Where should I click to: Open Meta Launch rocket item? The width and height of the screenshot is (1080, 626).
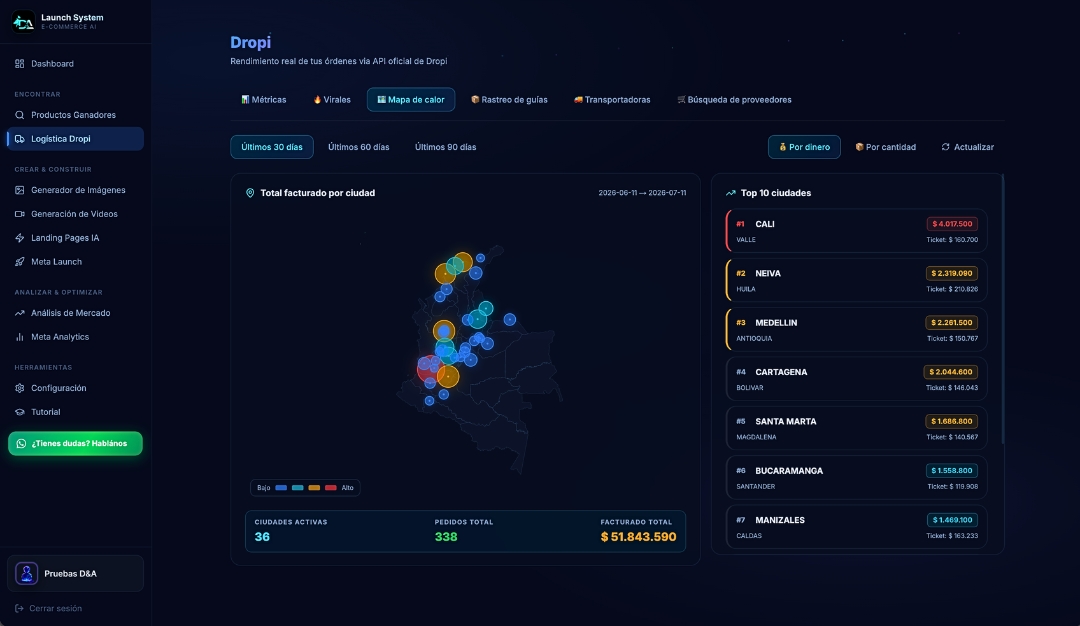point(75,262)
